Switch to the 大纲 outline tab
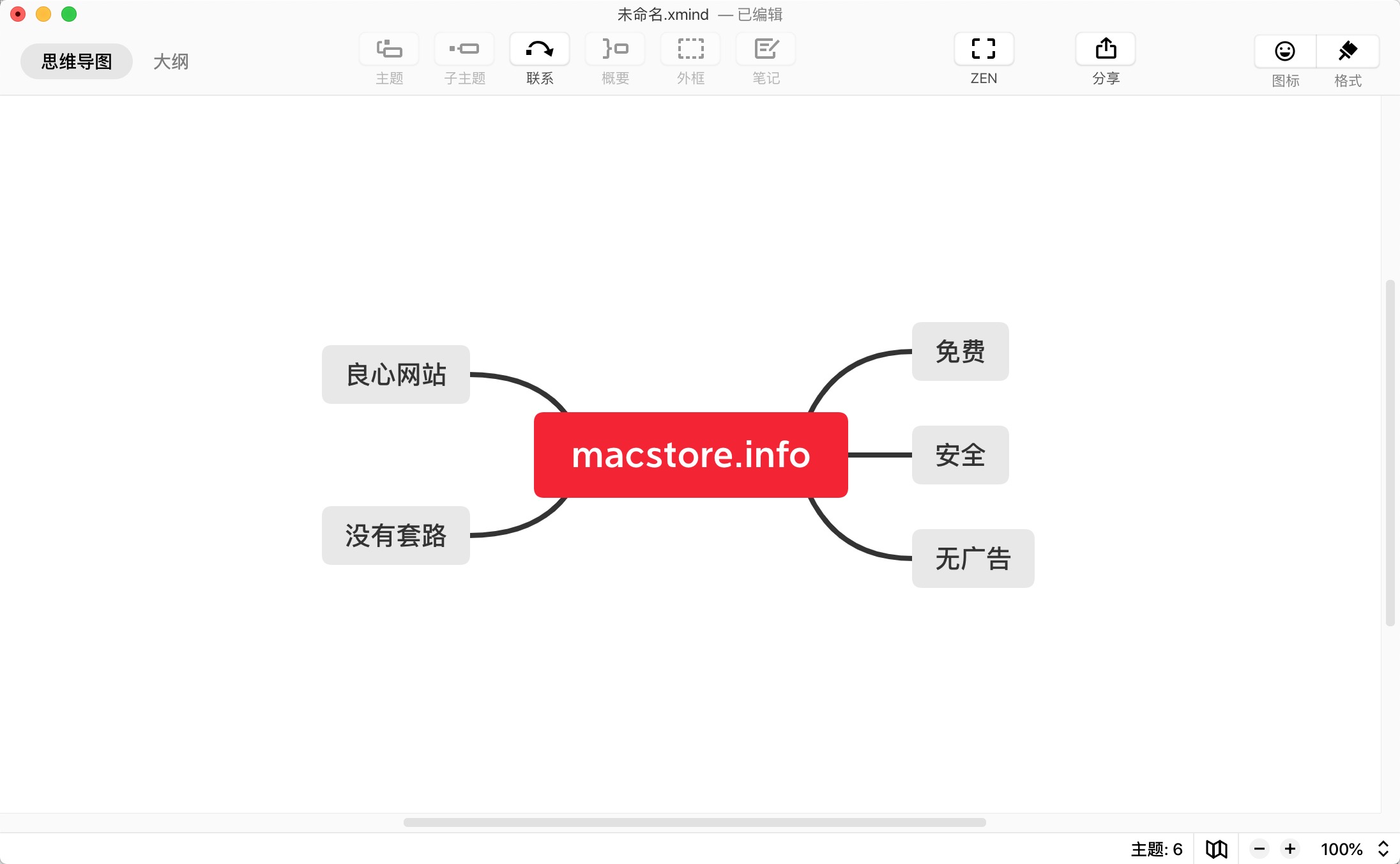 171,61
